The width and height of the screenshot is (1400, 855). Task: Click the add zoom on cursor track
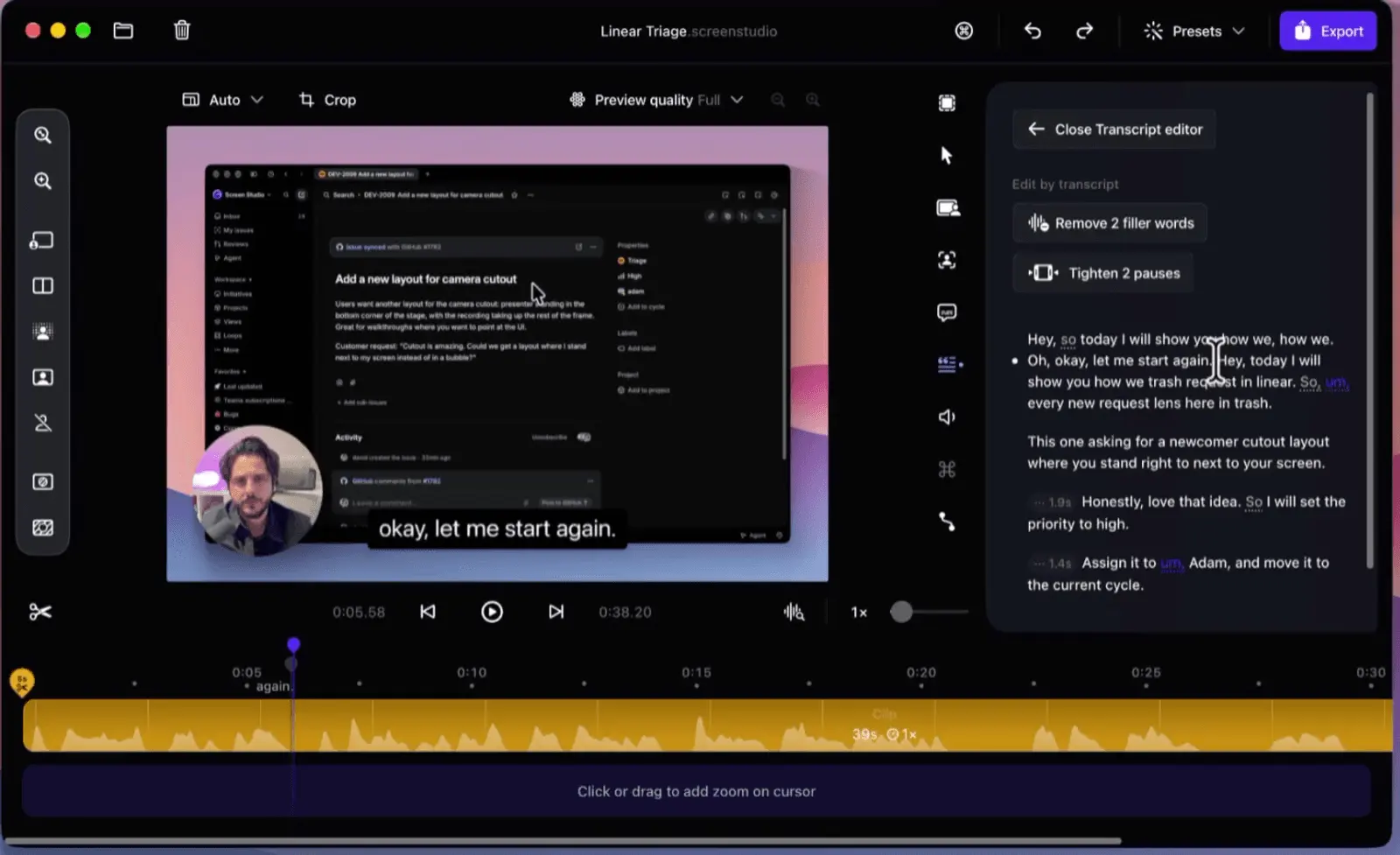(x=696, y=791)
